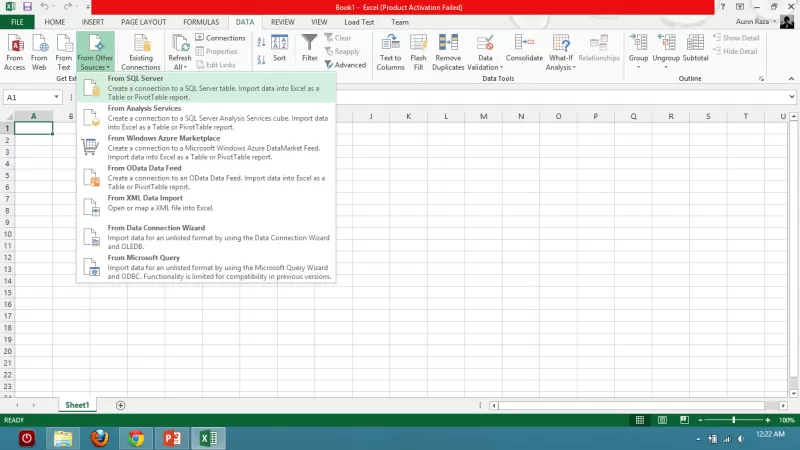Open Existing Connections

[141, 52]
